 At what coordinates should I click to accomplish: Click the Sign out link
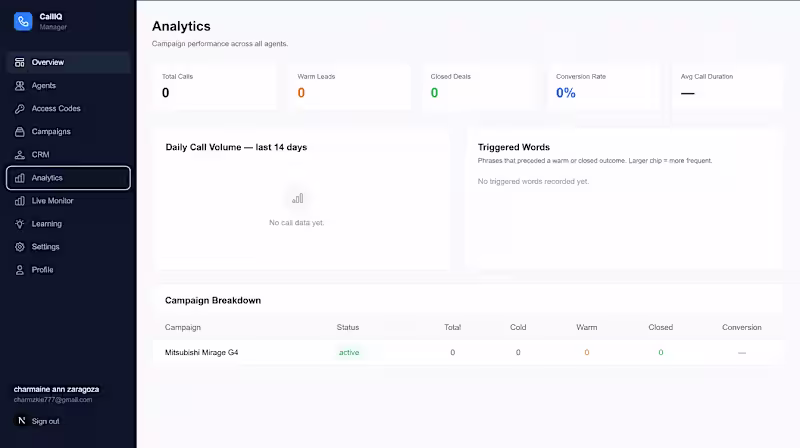click(x=45, y=421)
